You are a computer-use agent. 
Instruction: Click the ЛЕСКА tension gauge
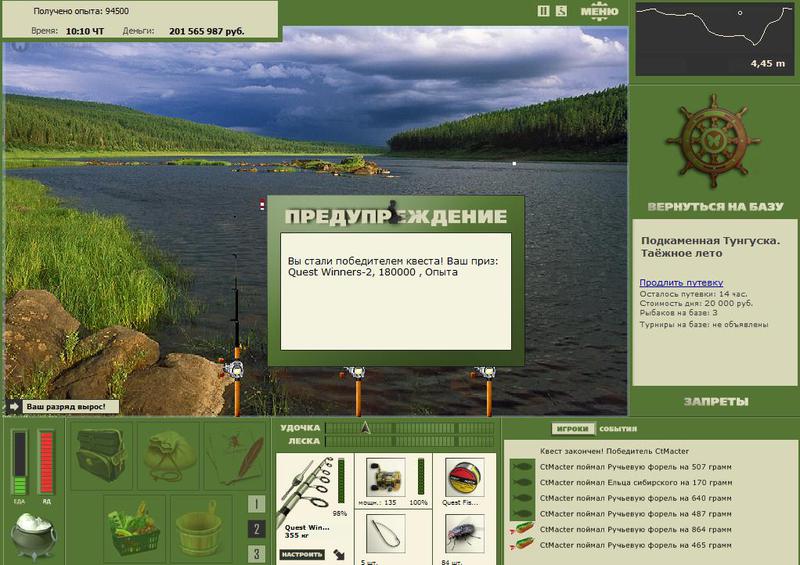click(x=409, y=441)
